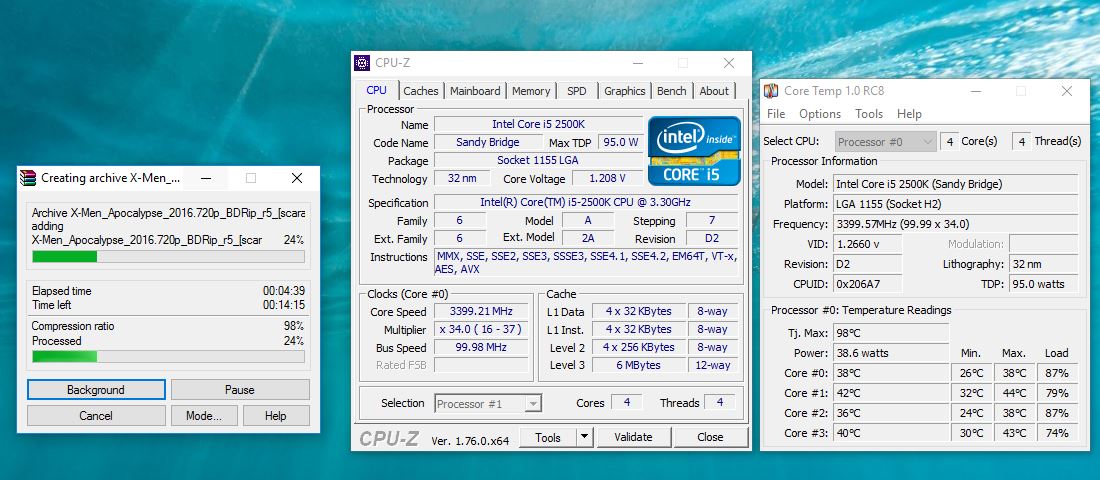Send archiving to Background
Image resolution: width=1100 pixels, height=480 pixels.
[x=96, y=390]
